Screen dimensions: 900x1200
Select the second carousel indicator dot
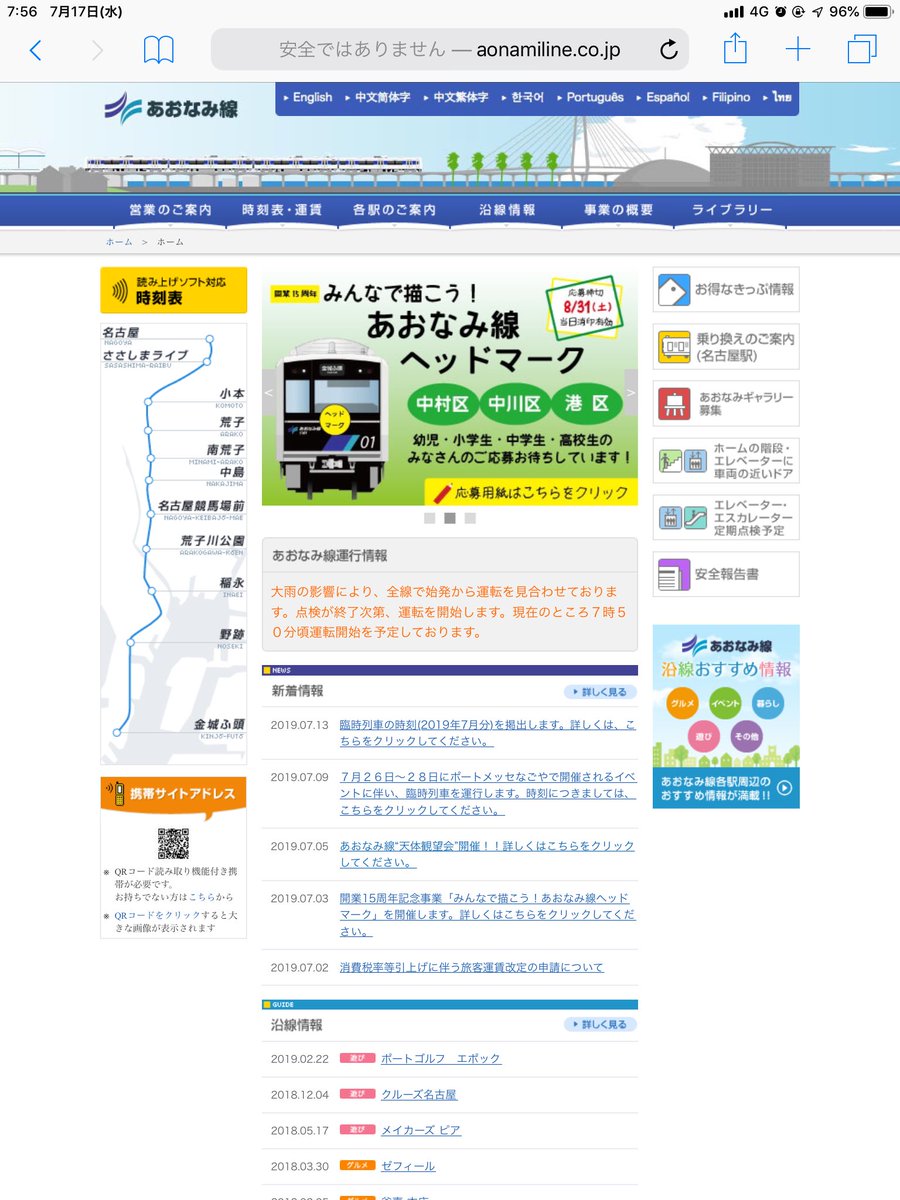[450, 518]
